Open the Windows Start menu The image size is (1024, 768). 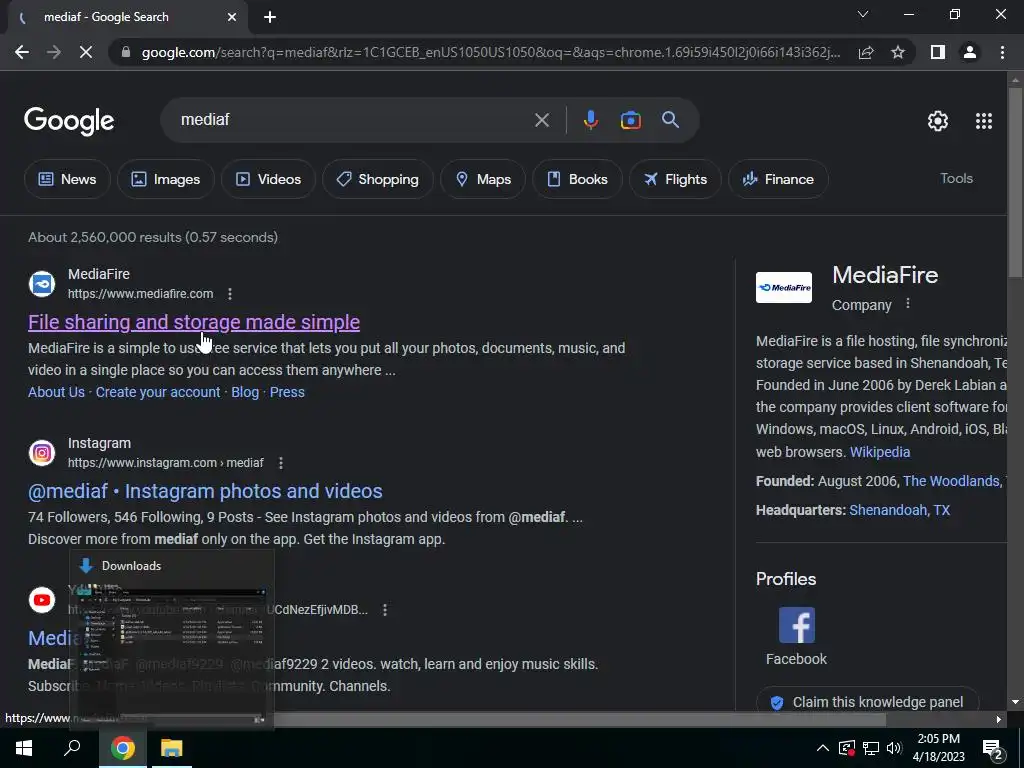[24, 748]
